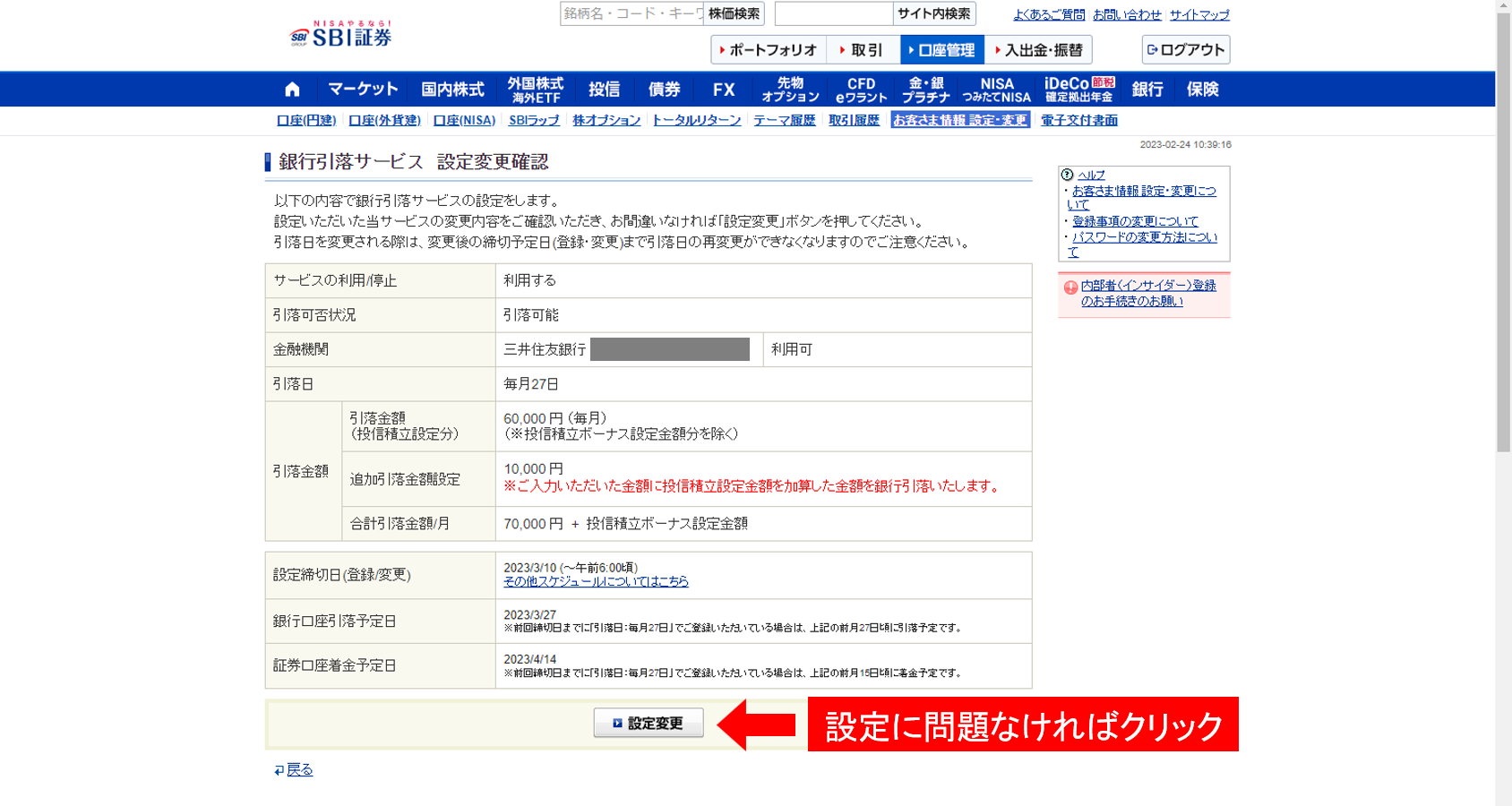
Task: Click the 株価検索 search button
Action: click(734, 13)
